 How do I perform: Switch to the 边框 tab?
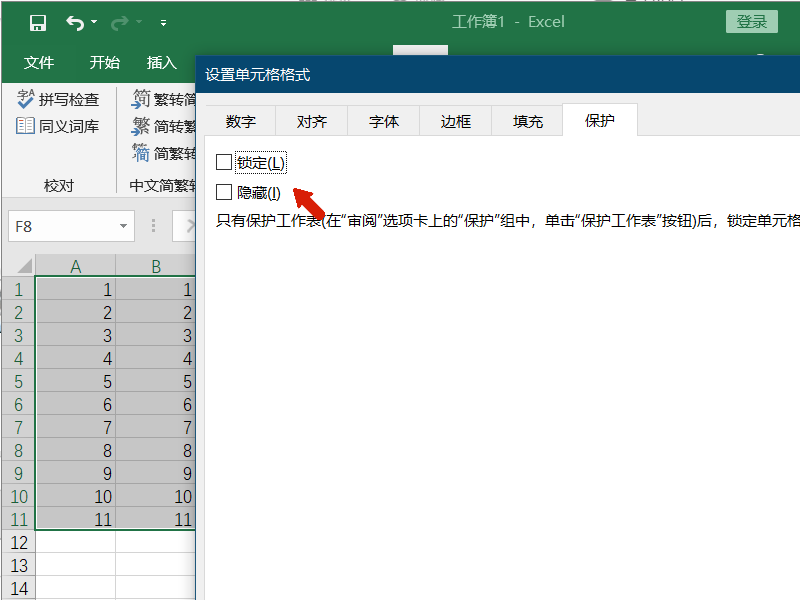[x=455, y=120]
